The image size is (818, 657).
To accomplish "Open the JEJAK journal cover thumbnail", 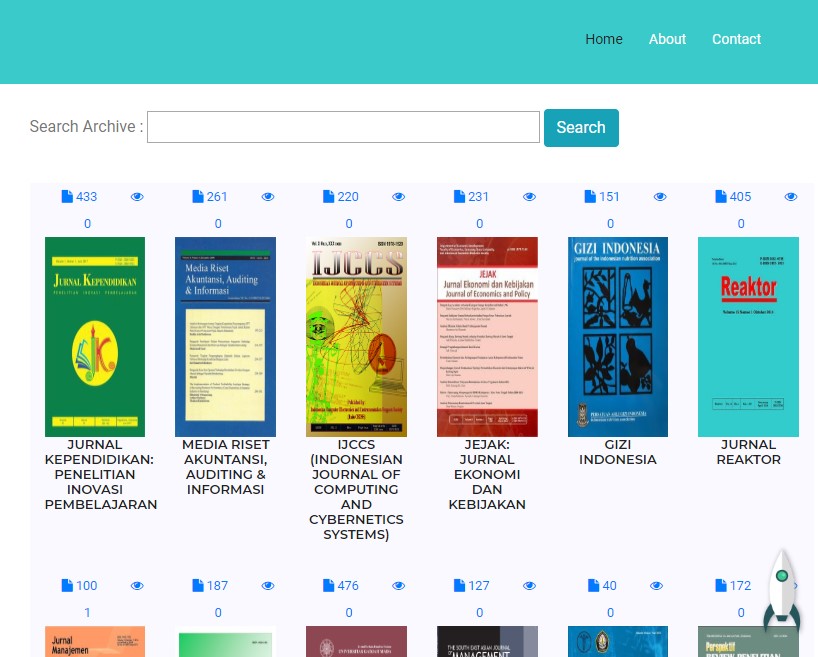I will point(487,336).
